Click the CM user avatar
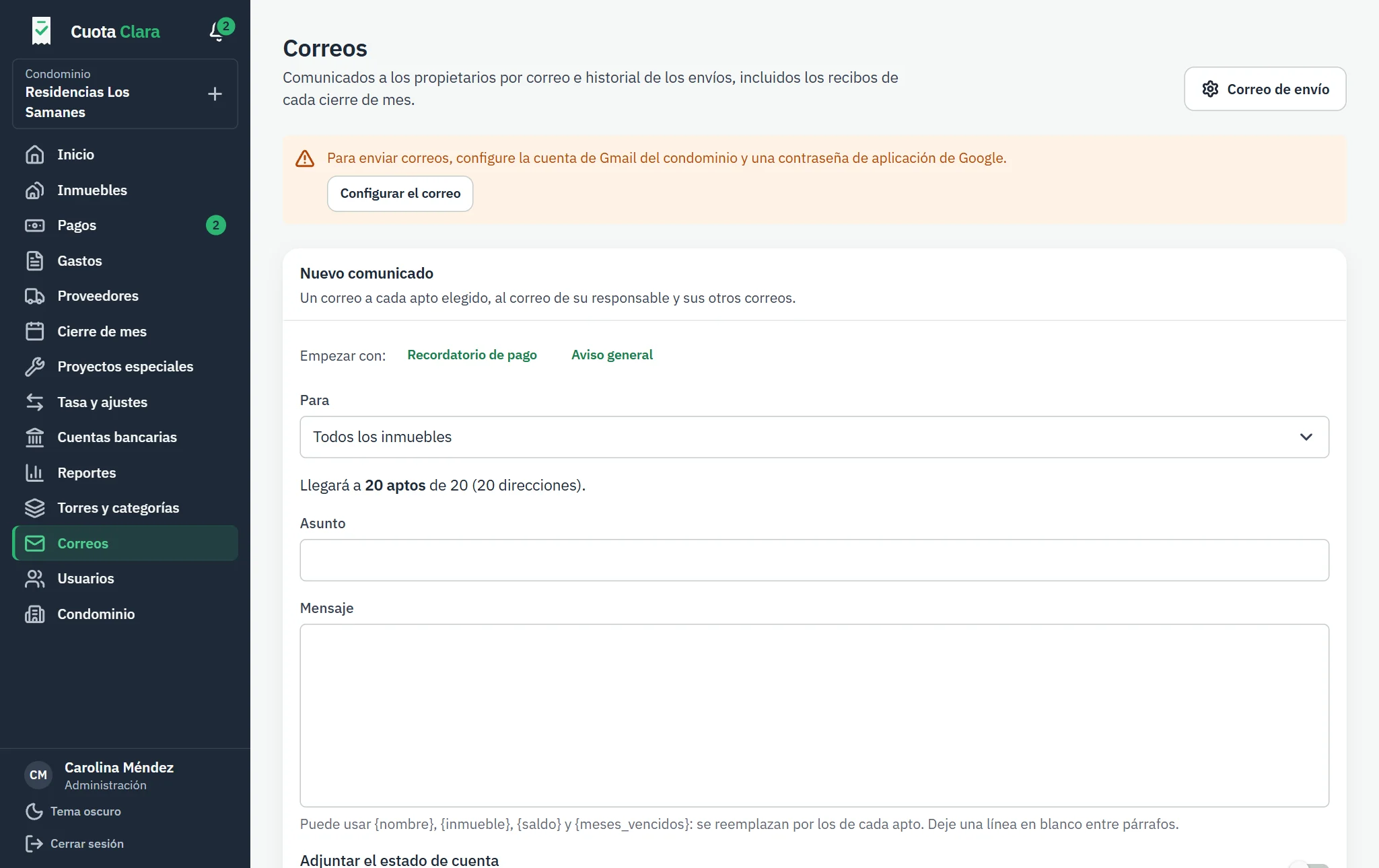The image size is (1379, 868). tap(38, 775)
